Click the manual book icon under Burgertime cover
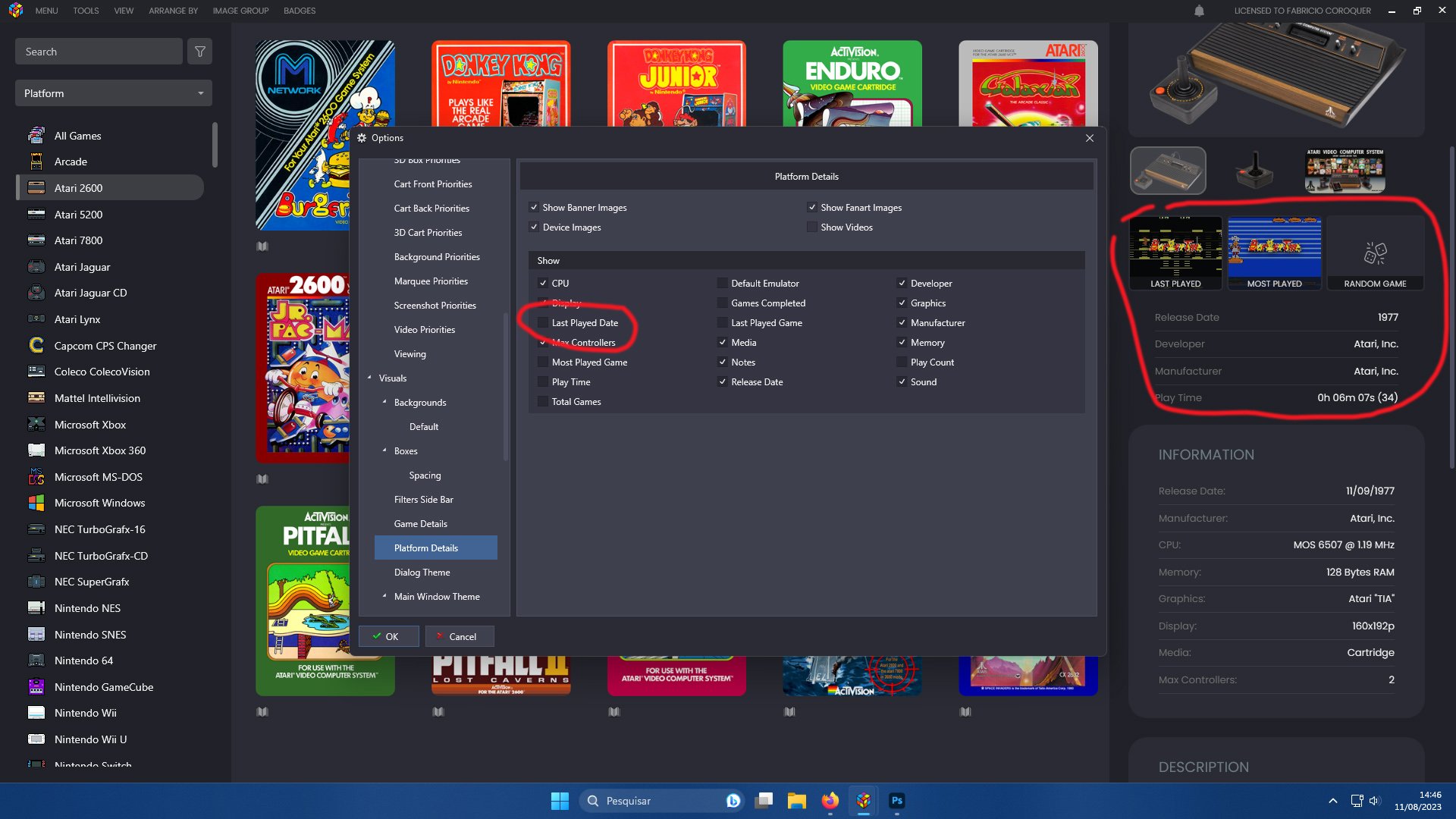Image resolution: width=1456 pixels, height=819 pixels. (262, 246)
